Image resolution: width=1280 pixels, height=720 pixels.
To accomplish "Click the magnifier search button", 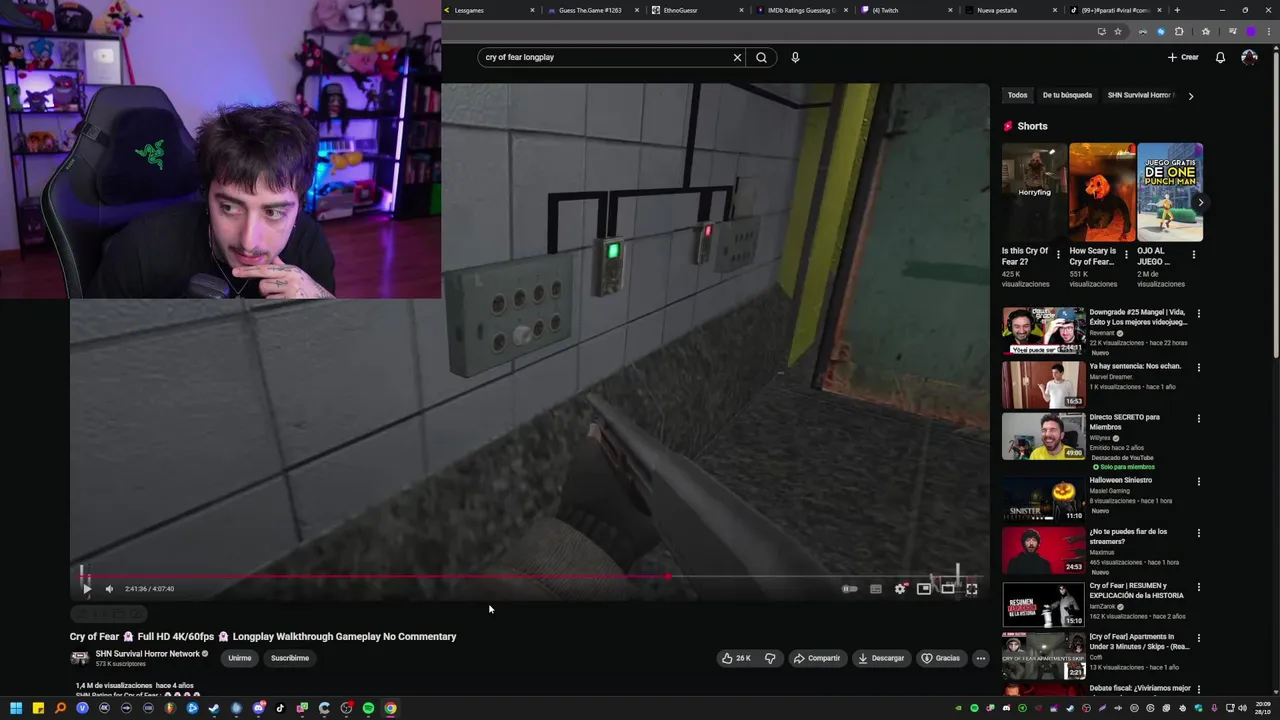I will click(761, 57).
